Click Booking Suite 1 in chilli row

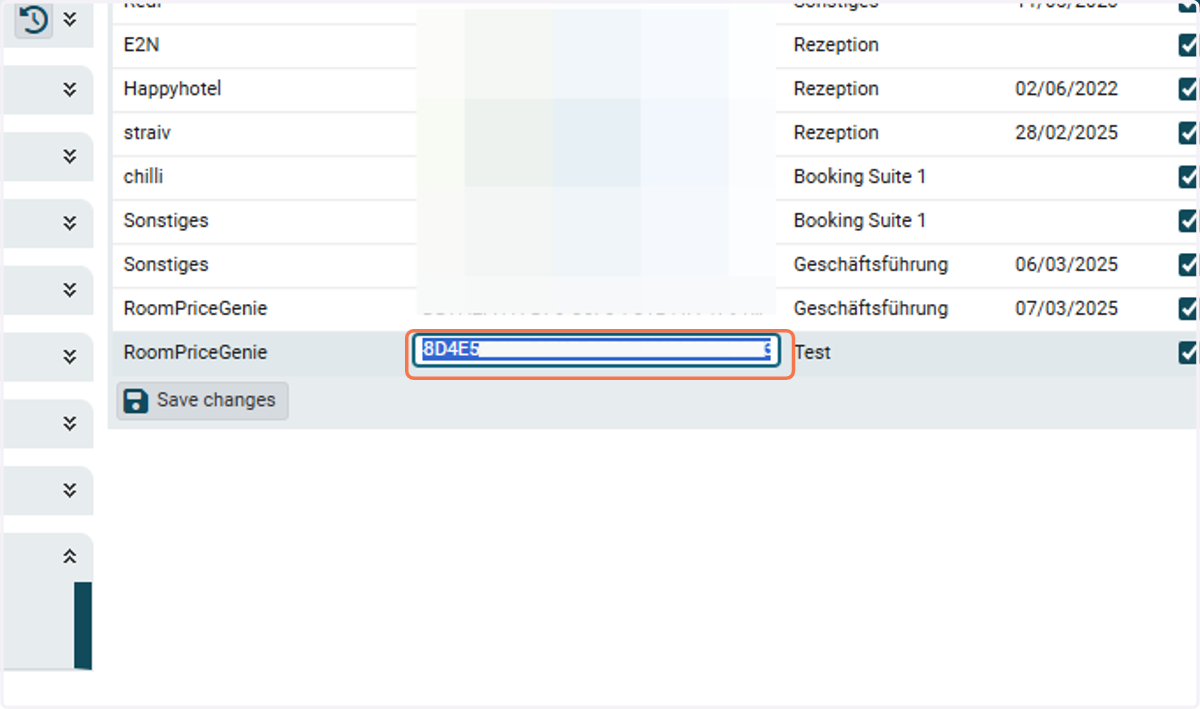860,177
